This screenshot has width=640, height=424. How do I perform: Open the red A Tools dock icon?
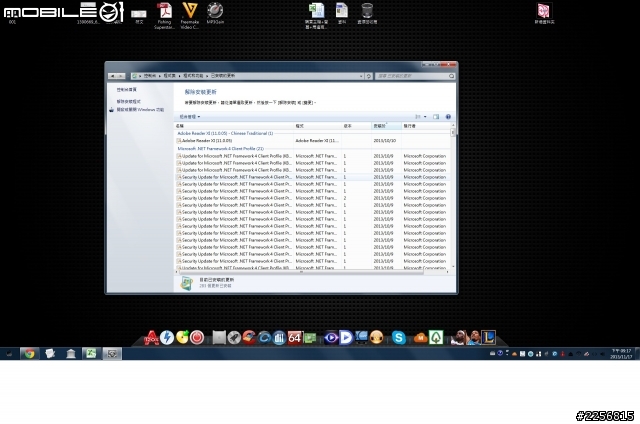[151, 338]
